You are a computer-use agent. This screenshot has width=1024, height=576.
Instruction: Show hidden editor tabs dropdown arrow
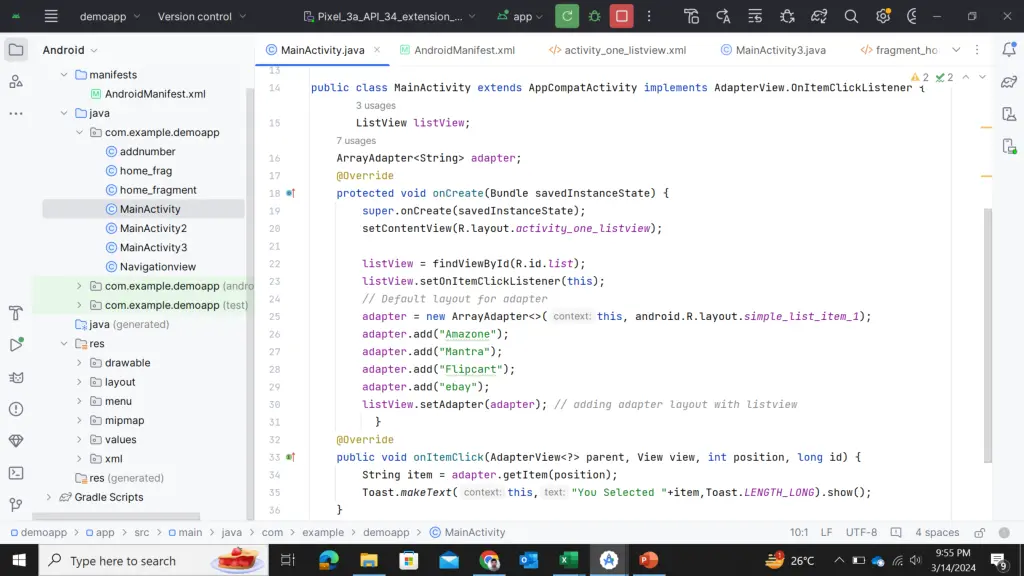[956, 50]
